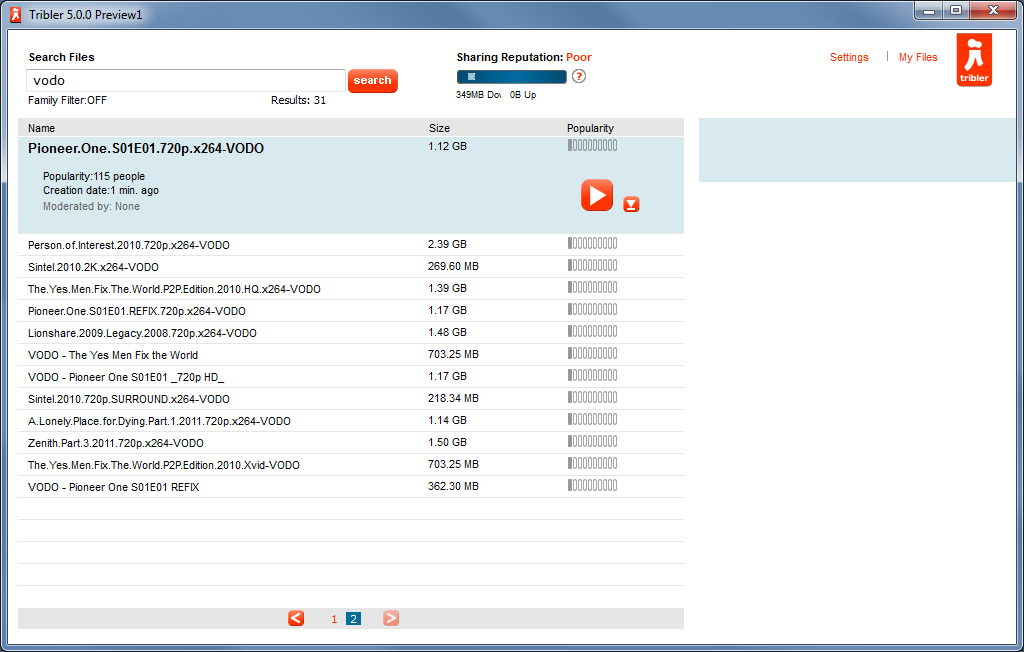Click the Tribler title bar icon
Image resolution: width=1026 pixels, height=652 pixels.
point(16,14)
